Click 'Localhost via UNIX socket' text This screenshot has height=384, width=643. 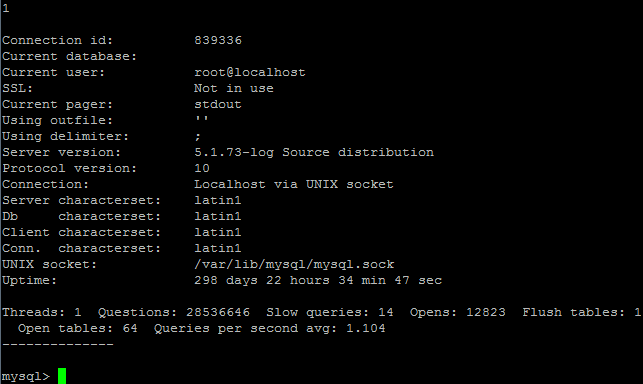coord(294,184)
